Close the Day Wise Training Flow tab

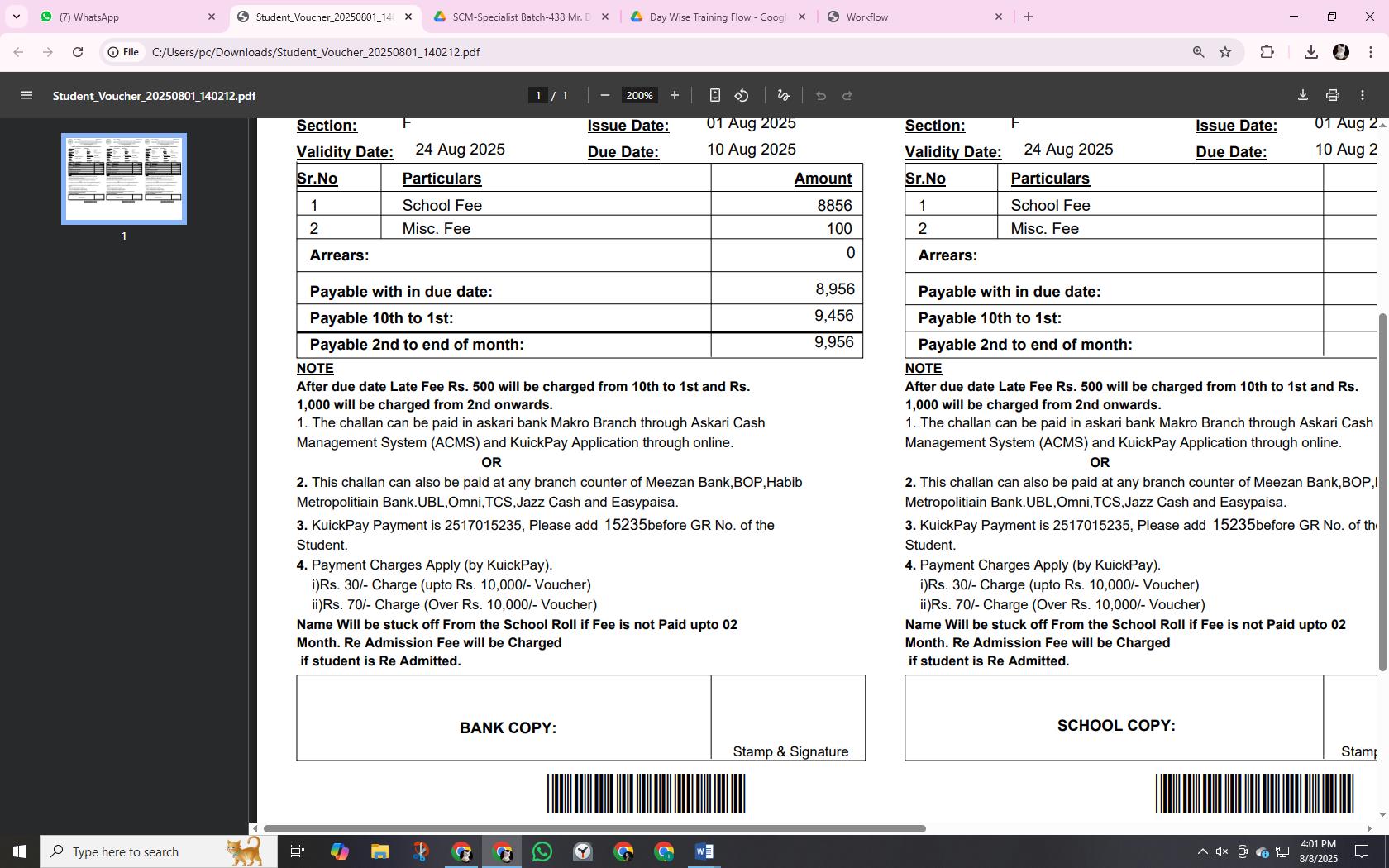[801, 17]
